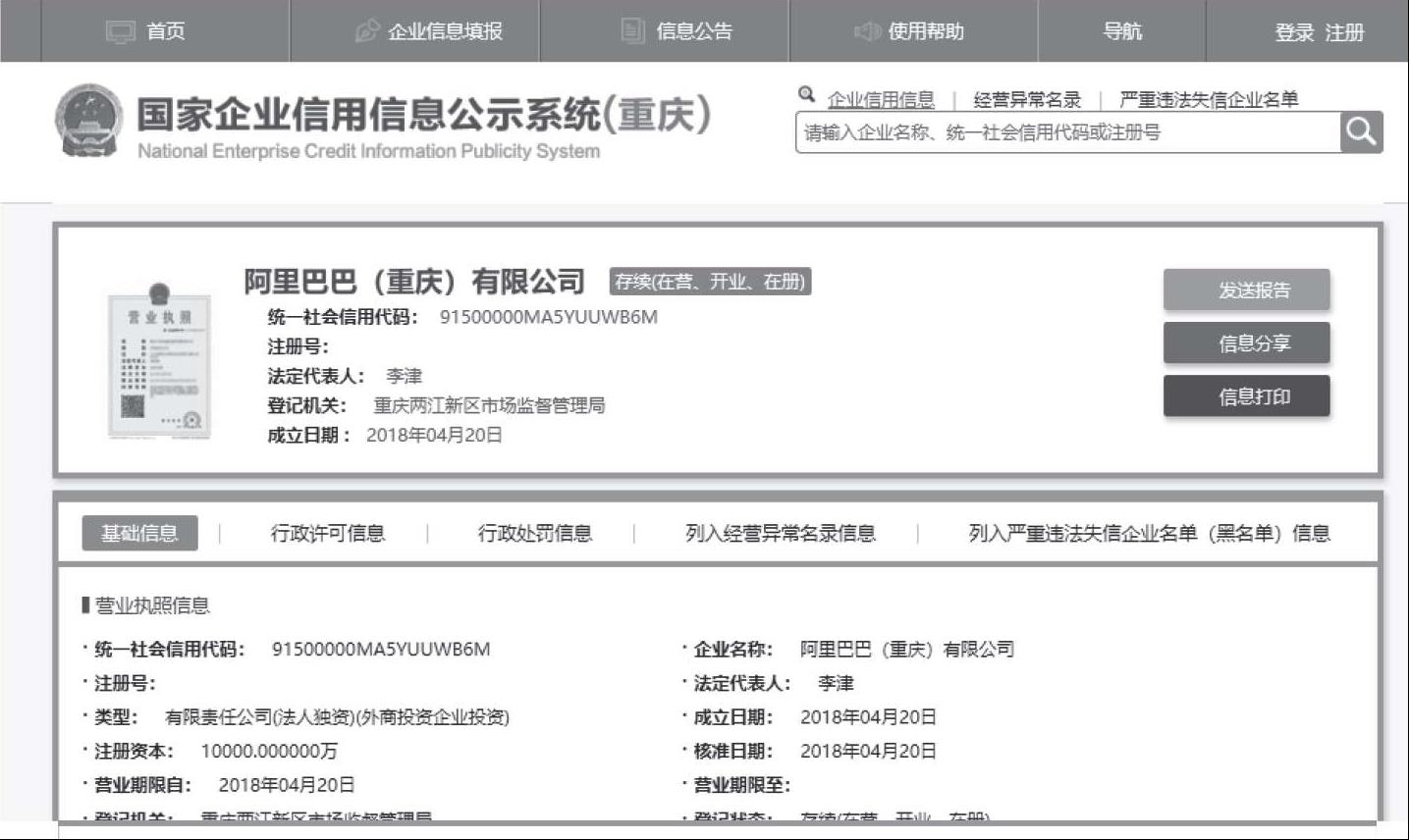Screen dimensions: 1409x840
Task: Click the small magnifier beside 企业信用信息
Action: pos(807,95)
